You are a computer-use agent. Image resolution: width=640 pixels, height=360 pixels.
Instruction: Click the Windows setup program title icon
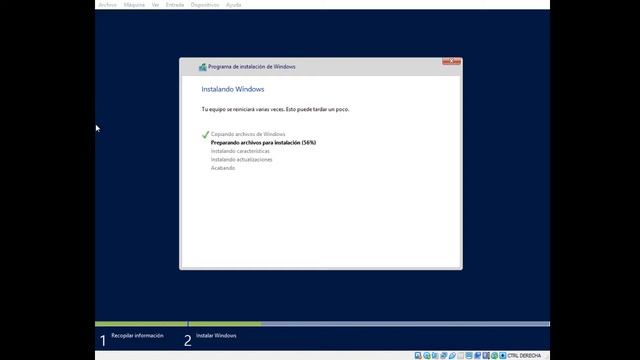coord(202,67)
